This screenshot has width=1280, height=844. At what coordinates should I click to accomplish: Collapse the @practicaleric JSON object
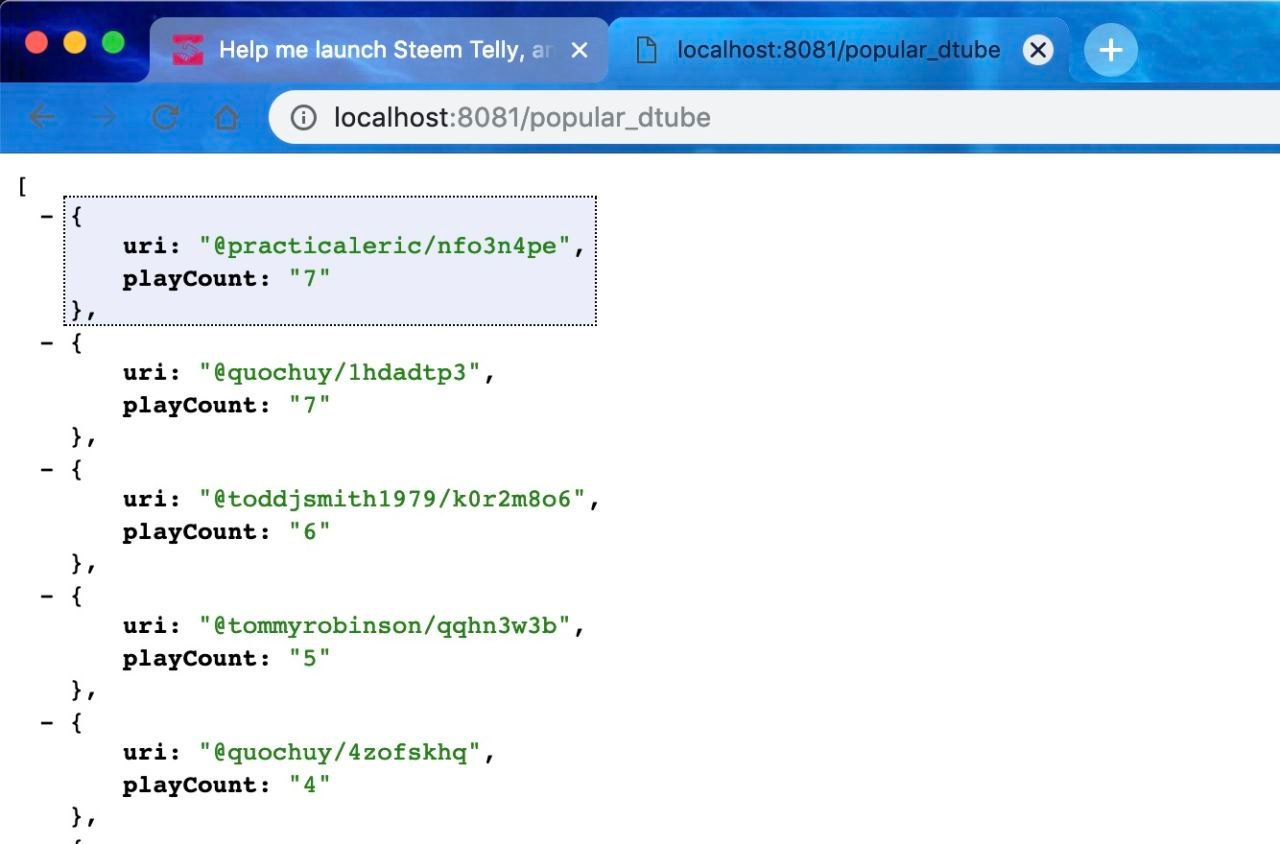point(46,216)
